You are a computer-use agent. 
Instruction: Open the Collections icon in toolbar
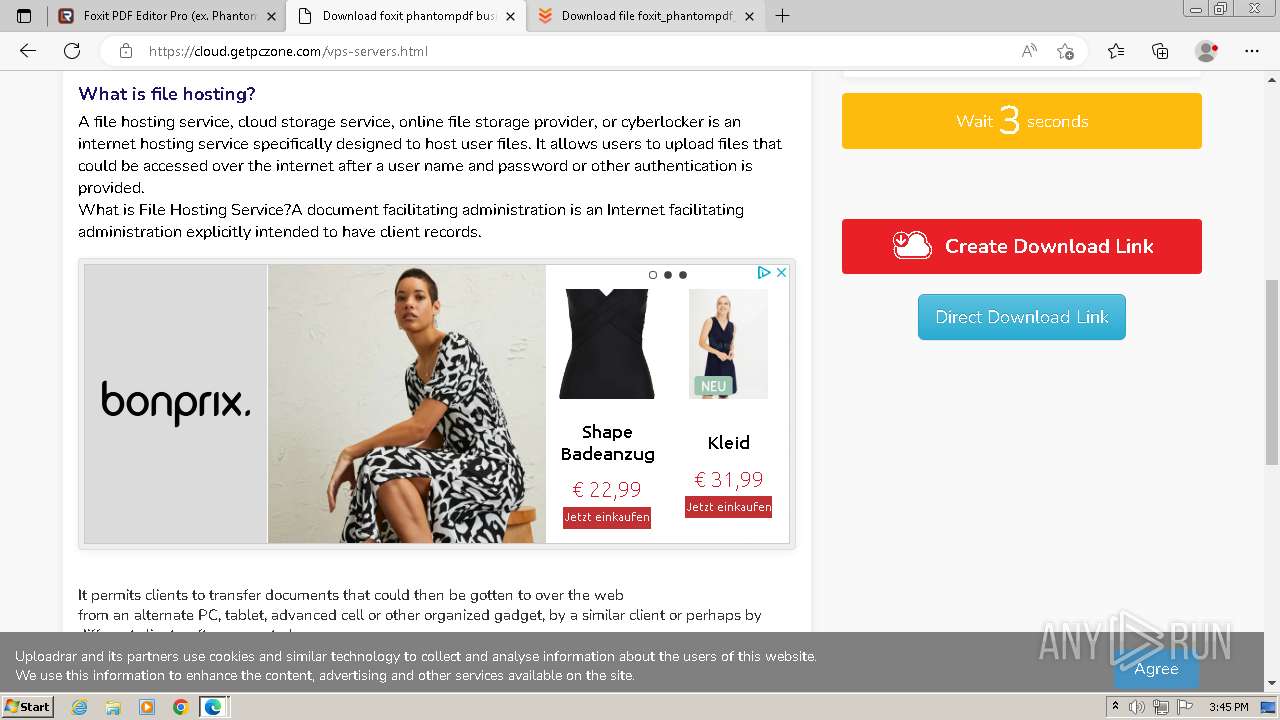coord(1160,51)
